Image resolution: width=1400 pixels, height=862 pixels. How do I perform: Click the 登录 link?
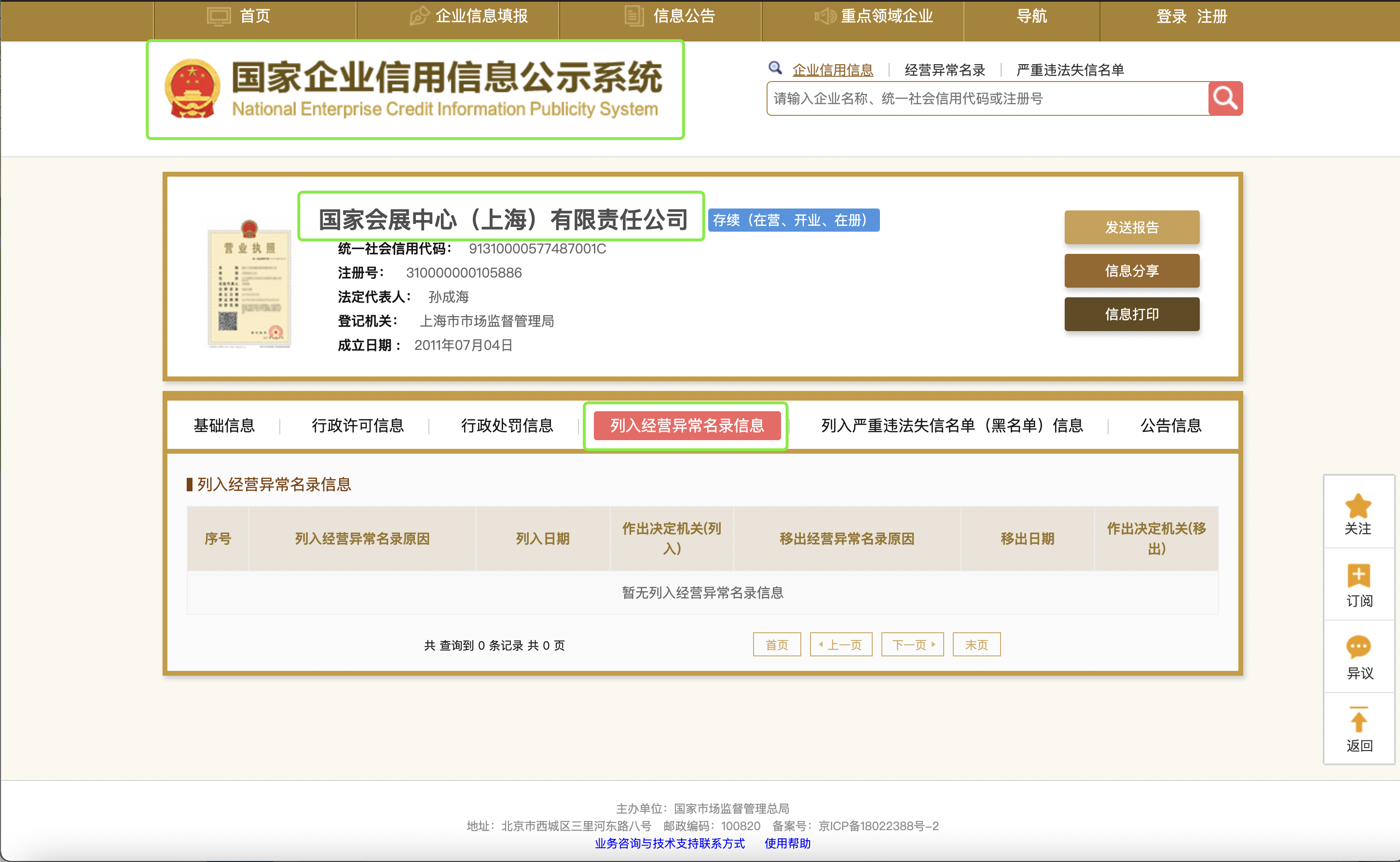coord(1171,16)
